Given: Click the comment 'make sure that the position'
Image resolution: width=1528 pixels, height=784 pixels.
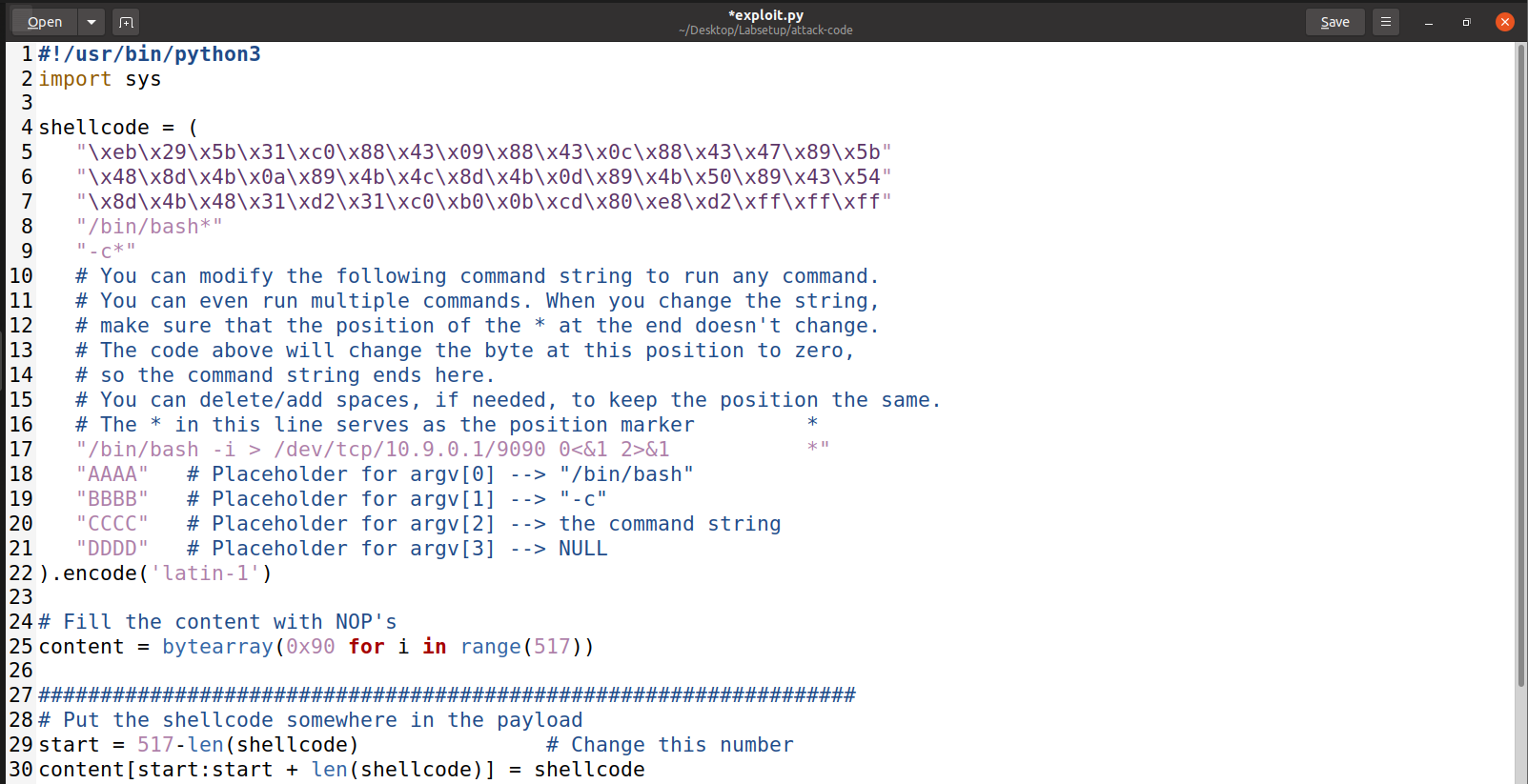Looking at the screenshot, I should pos(478,326).
